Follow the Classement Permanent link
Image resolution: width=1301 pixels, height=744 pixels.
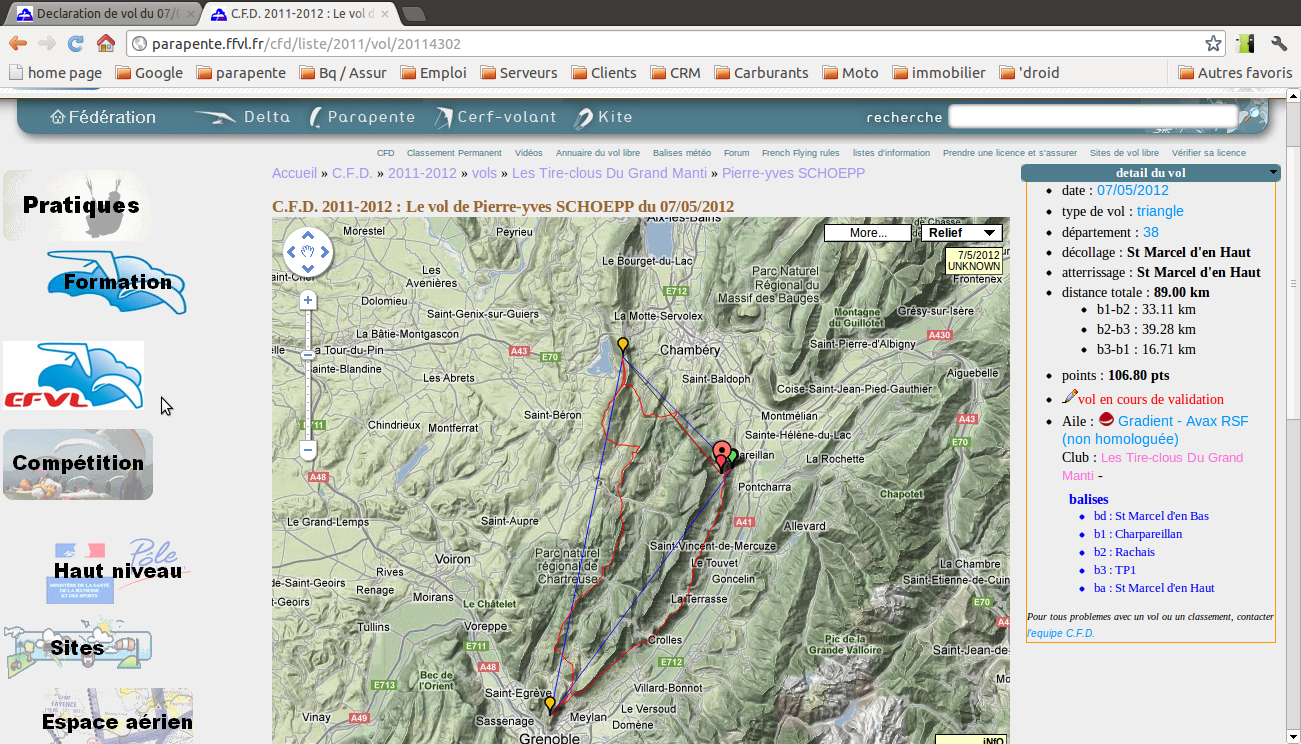pos(454,153)
